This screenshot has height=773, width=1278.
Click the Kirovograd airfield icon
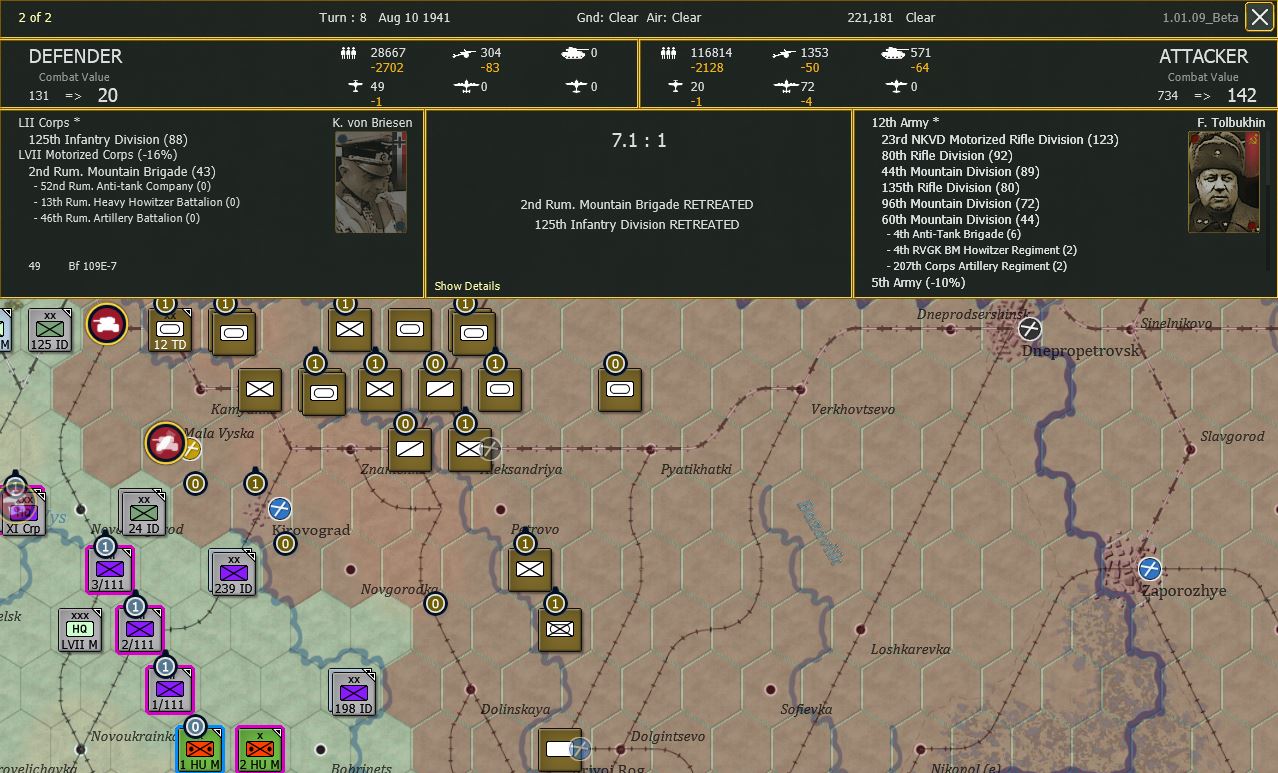coord(280,509)
